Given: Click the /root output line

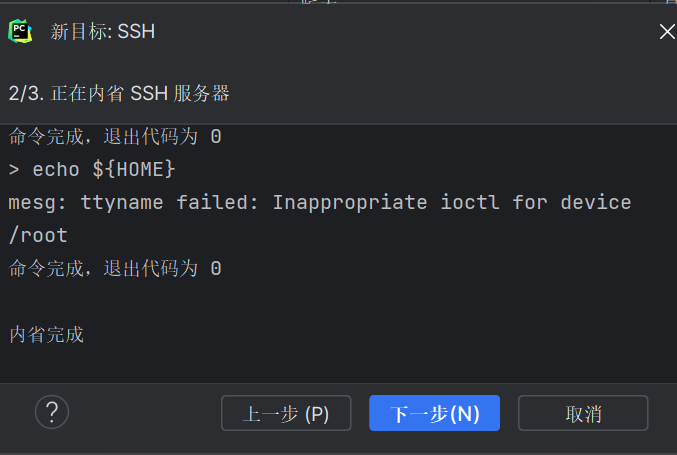Looking at the screenshot, I should (x=38, y=235).
